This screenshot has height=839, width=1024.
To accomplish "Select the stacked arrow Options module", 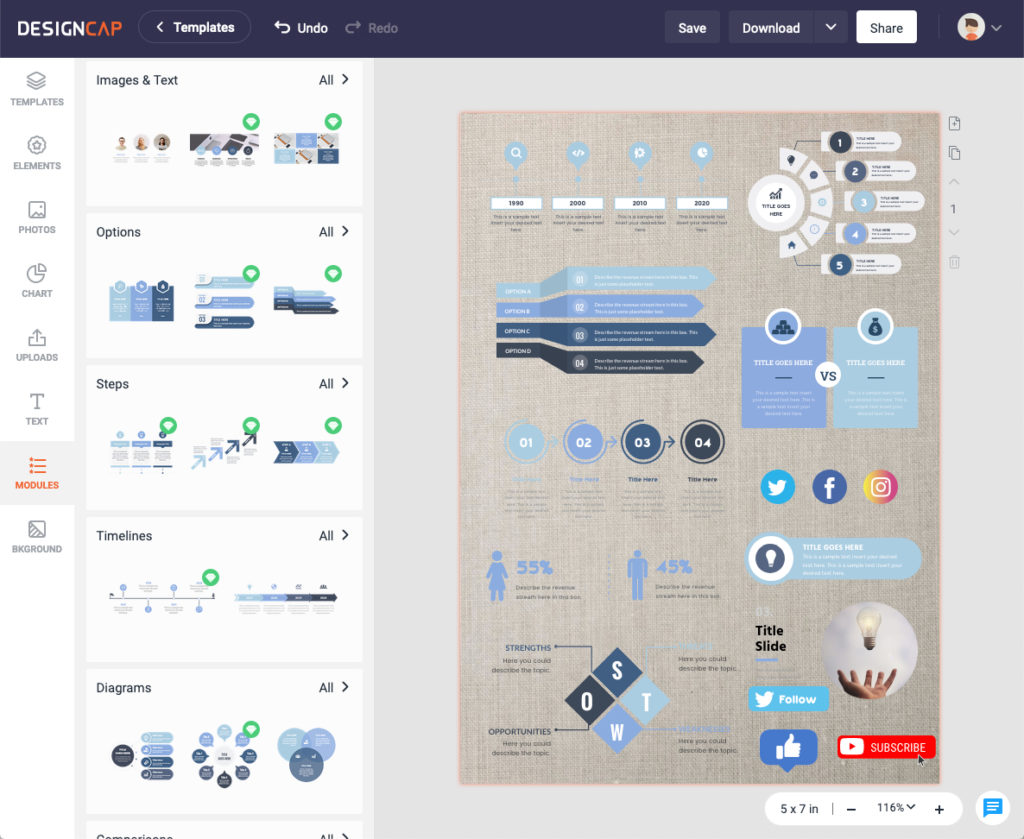I will pos(305,301).
